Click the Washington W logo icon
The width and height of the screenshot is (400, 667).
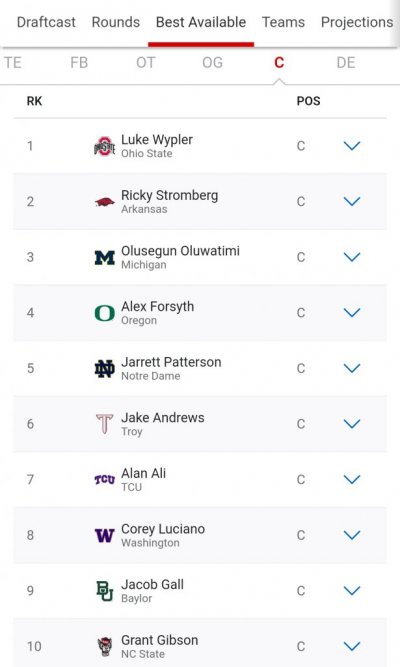104,536
